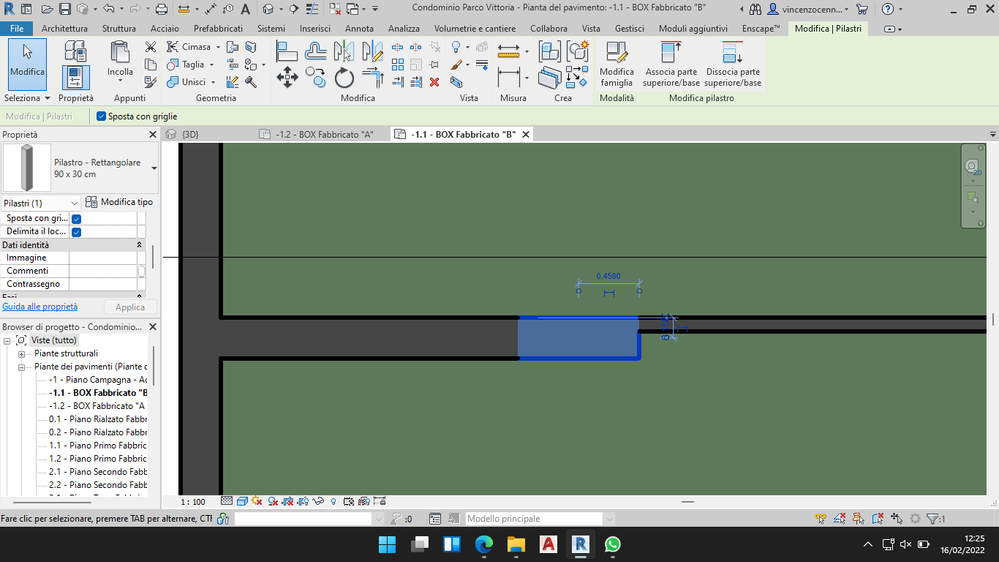The height and width of the screenshot is (562, 999).
Task: Collapse the Piante dei pavimenti node
Action: pyautogui.click(x=22, y=367)
